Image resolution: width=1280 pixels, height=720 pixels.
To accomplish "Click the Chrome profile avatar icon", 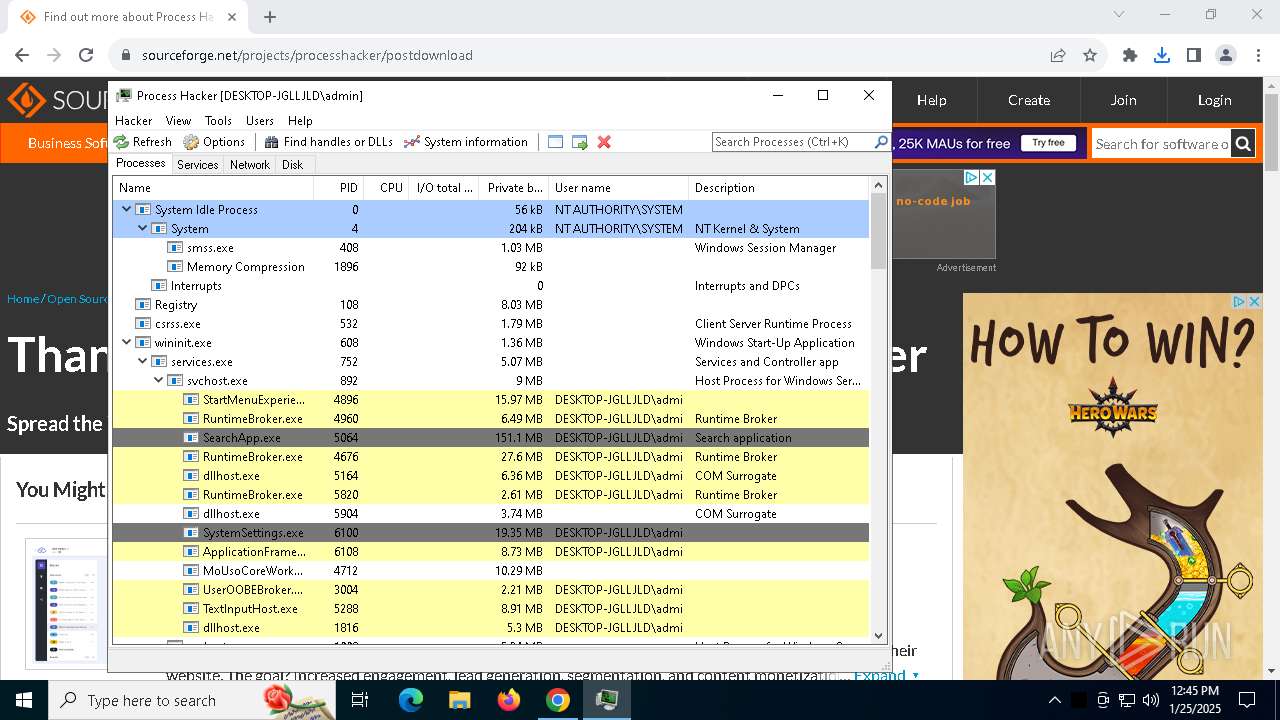I will point(1226,55).
